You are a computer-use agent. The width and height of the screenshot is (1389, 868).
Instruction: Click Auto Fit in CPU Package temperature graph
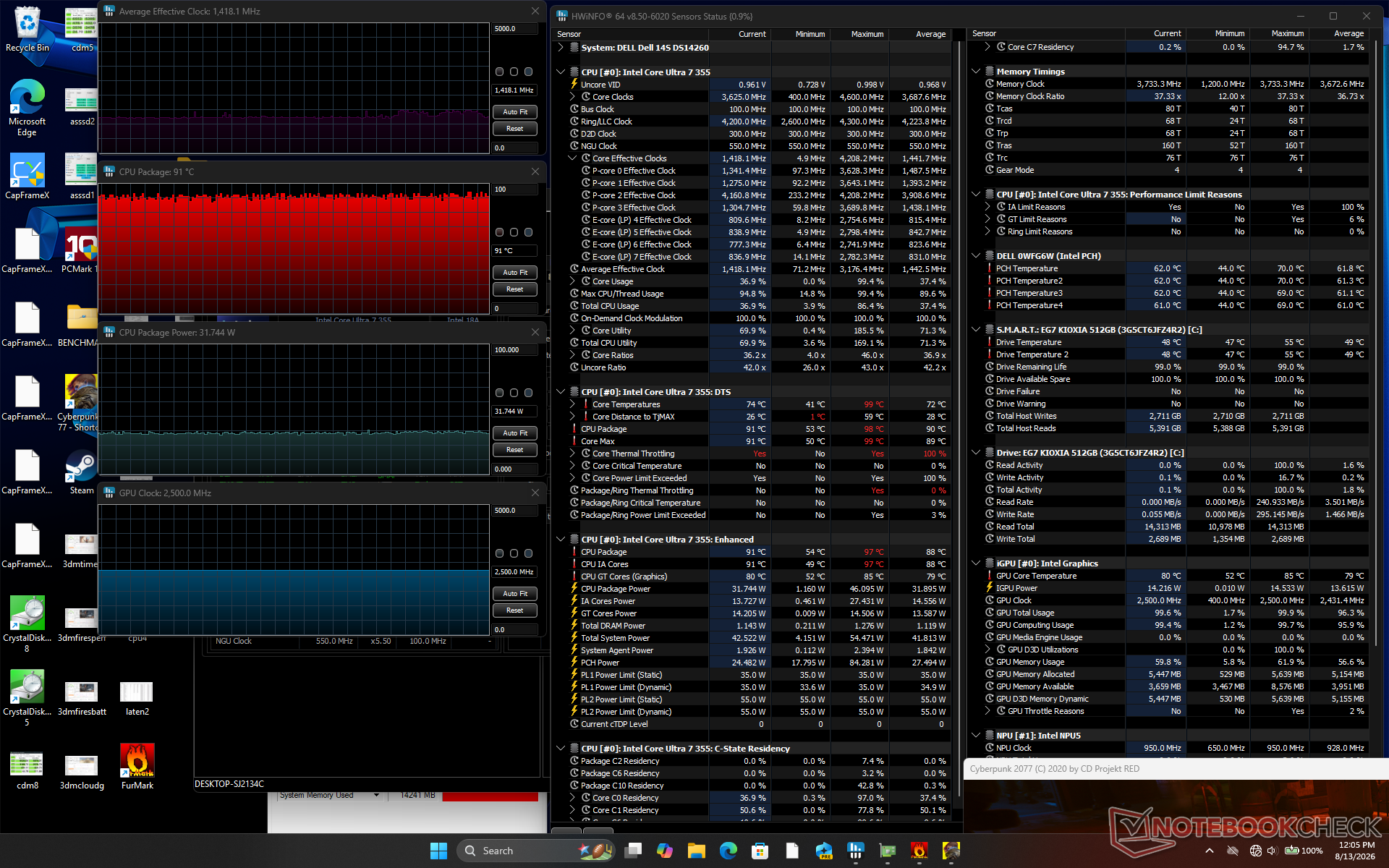pyautogui.click(x=515, y=273)
